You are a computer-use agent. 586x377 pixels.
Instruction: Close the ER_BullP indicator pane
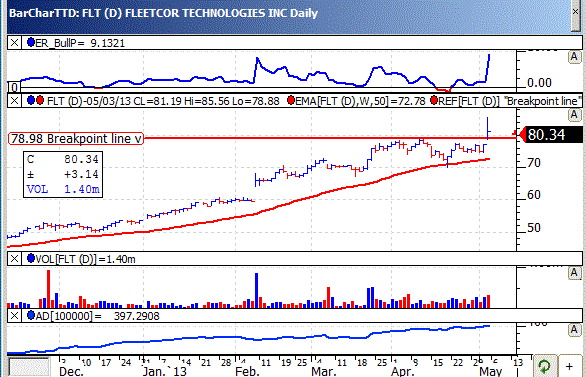point(14,43)
